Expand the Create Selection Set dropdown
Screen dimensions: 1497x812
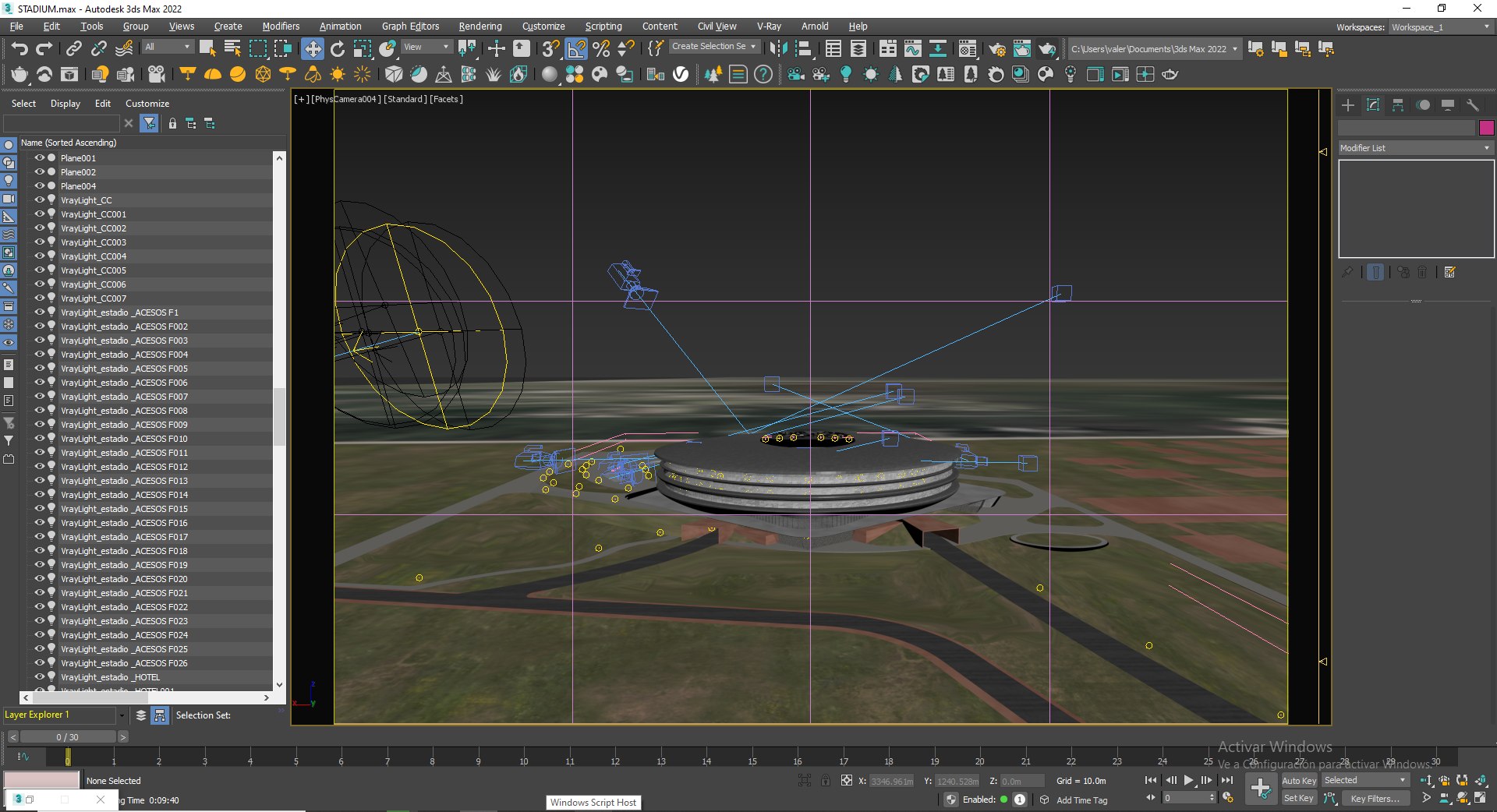click(713, 47)
